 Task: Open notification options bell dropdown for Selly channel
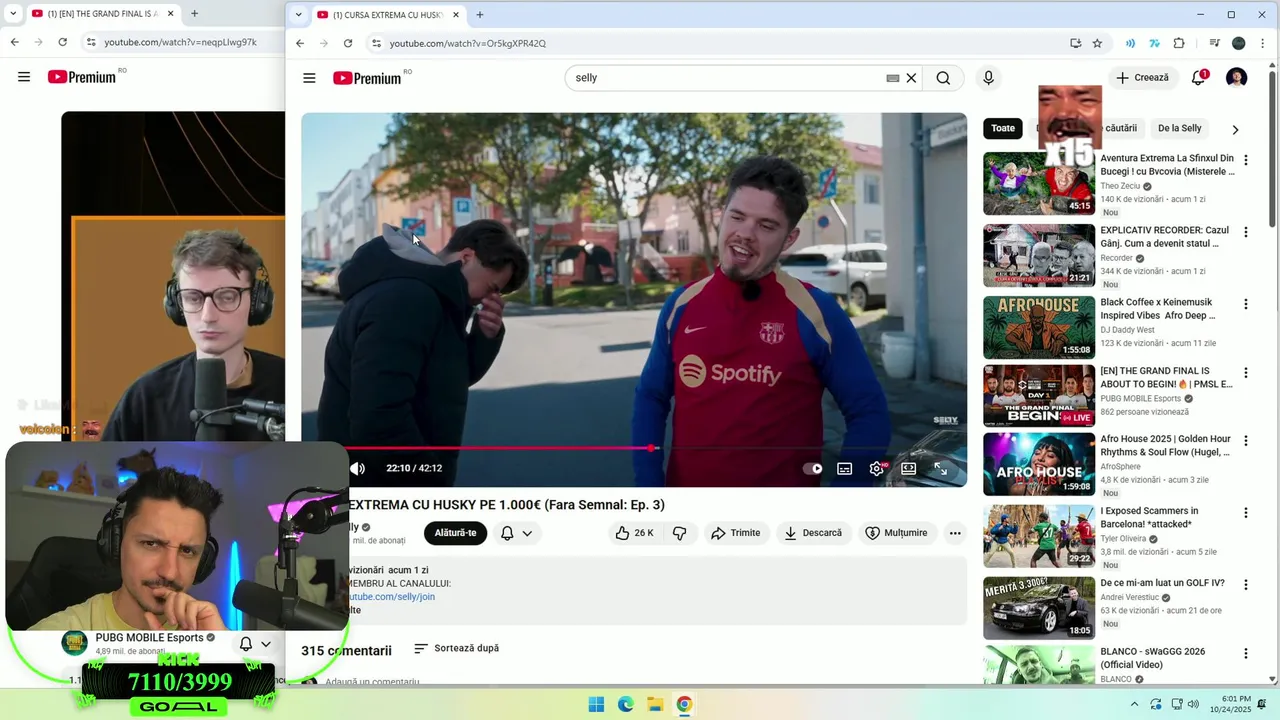point(517,533)
